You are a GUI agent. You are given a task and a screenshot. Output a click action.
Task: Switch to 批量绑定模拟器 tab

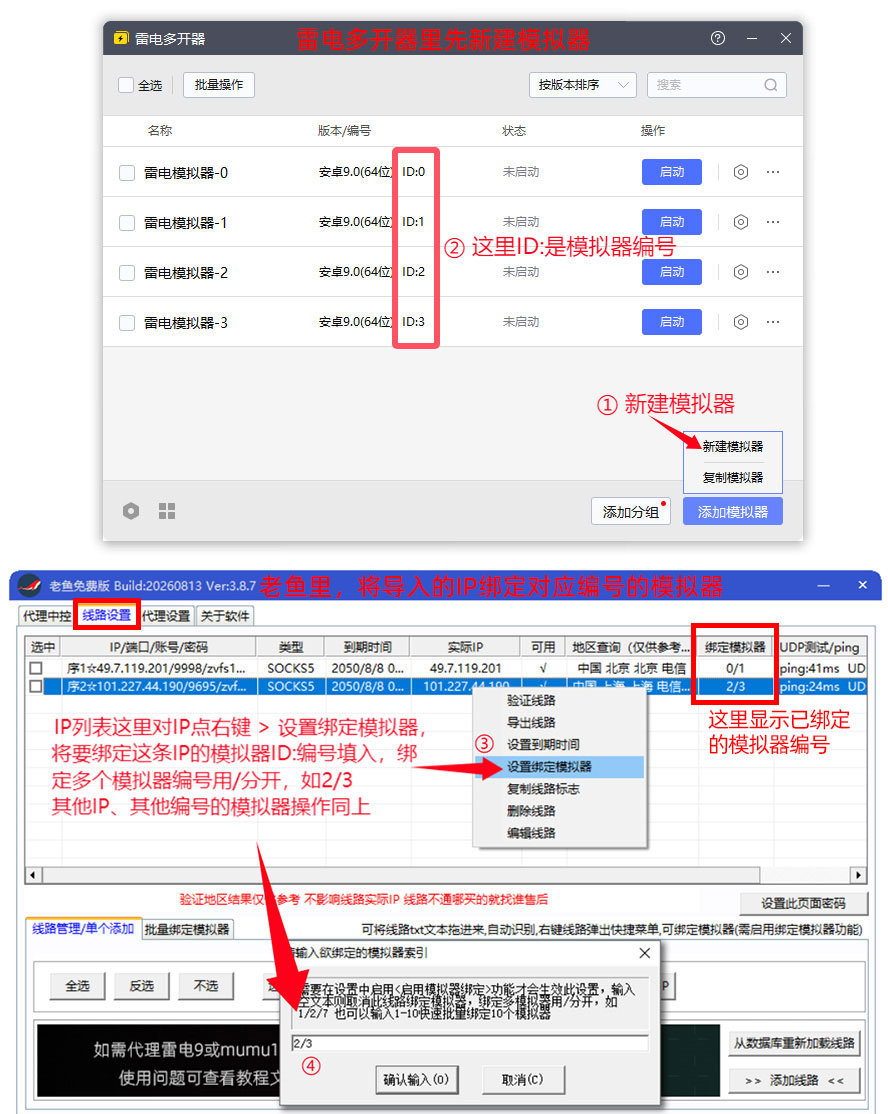coord(187,929)
